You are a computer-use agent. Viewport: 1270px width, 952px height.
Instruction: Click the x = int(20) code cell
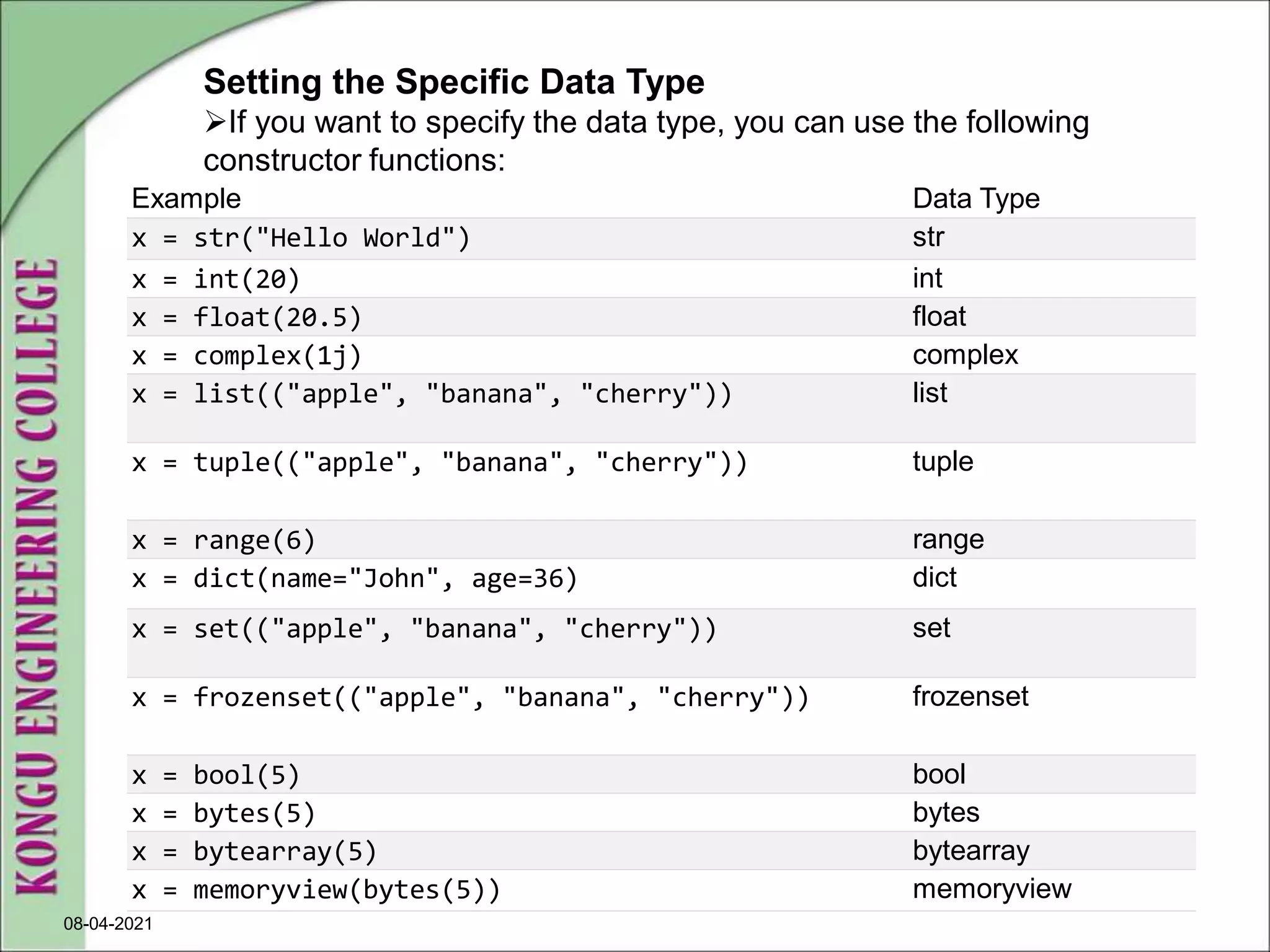pyautogui.click(x=216, y=280)
